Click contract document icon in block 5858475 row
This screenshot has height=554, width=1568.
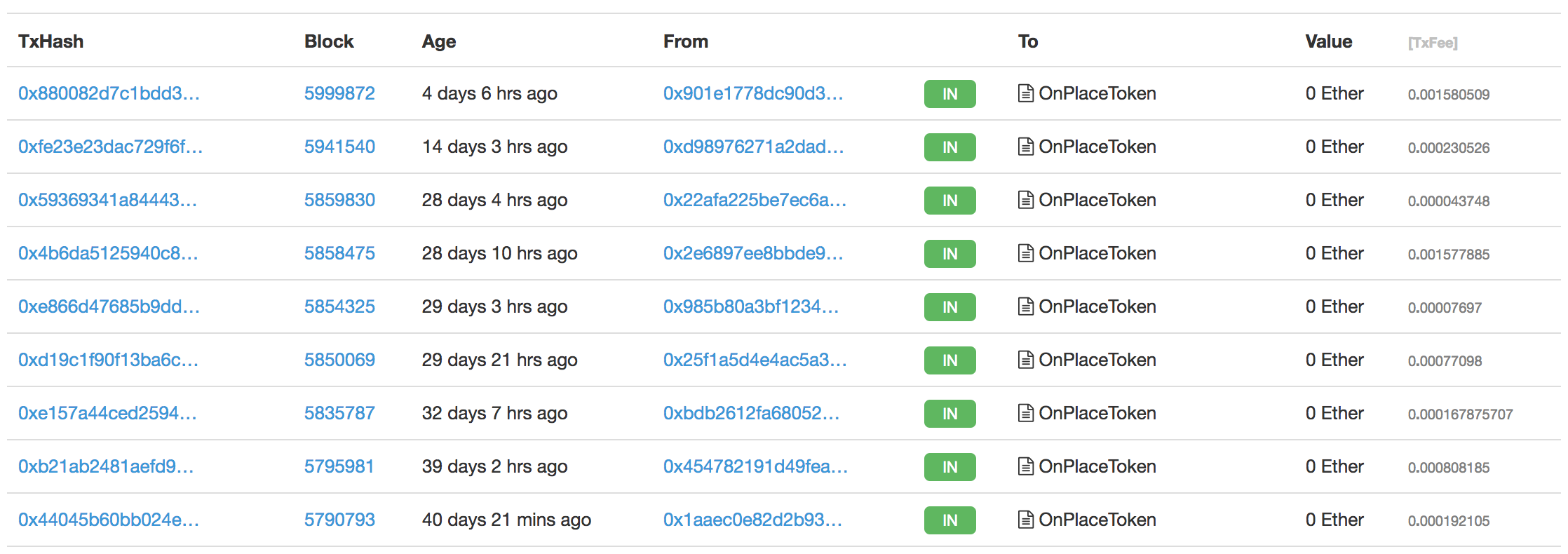tap(1025, 253)
